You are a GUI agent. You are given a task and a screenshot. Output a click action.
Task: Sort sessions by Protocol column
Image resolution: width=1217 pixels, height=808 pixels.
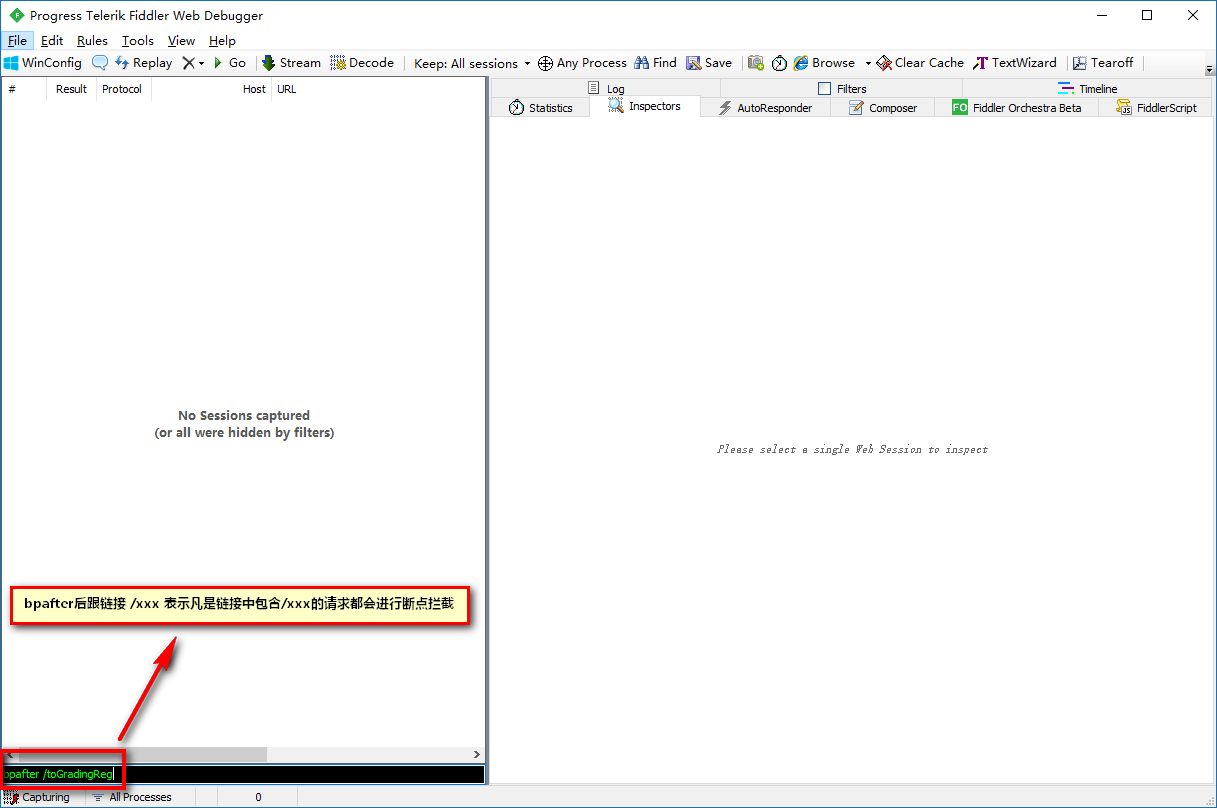[124, 89]
